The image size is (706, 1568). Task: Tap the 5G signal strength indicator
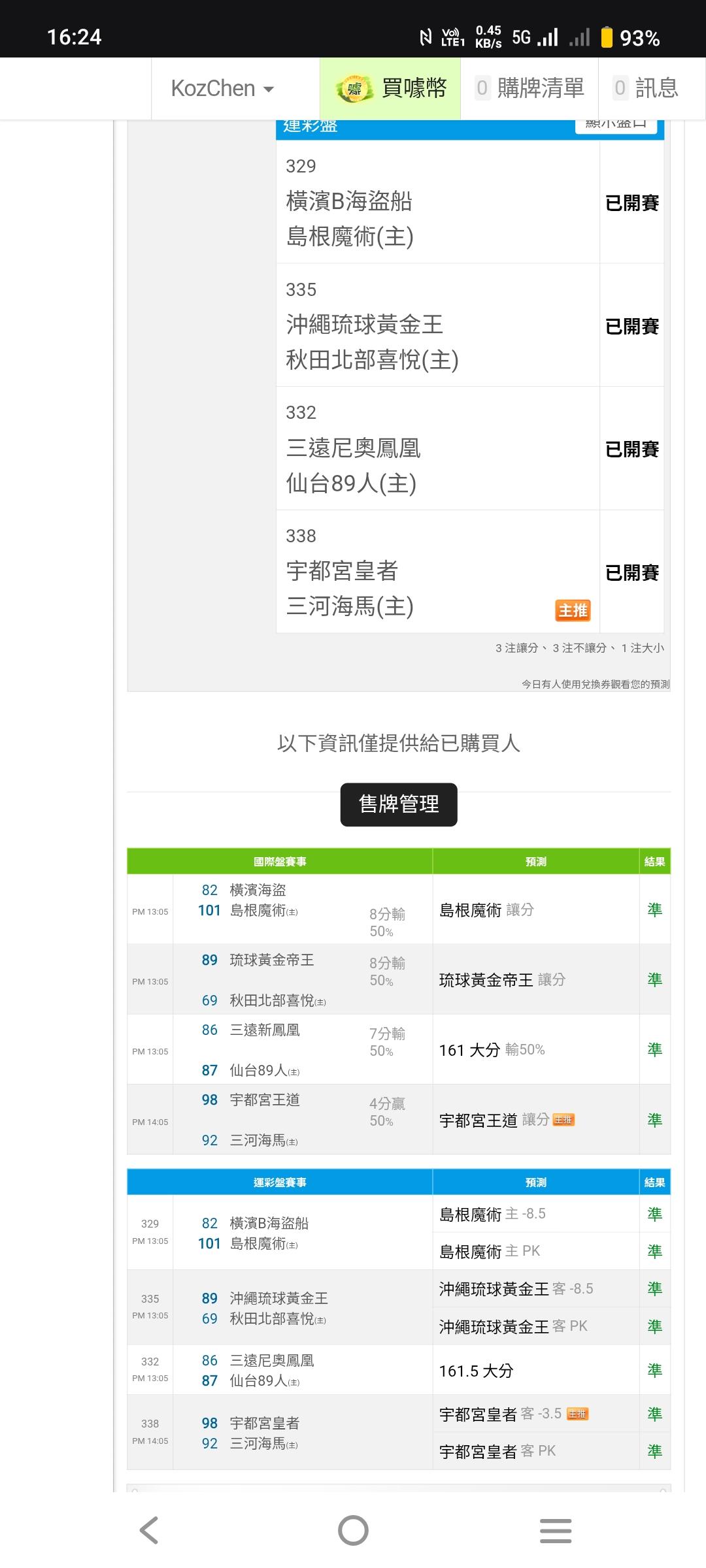[x=536, y=37]
